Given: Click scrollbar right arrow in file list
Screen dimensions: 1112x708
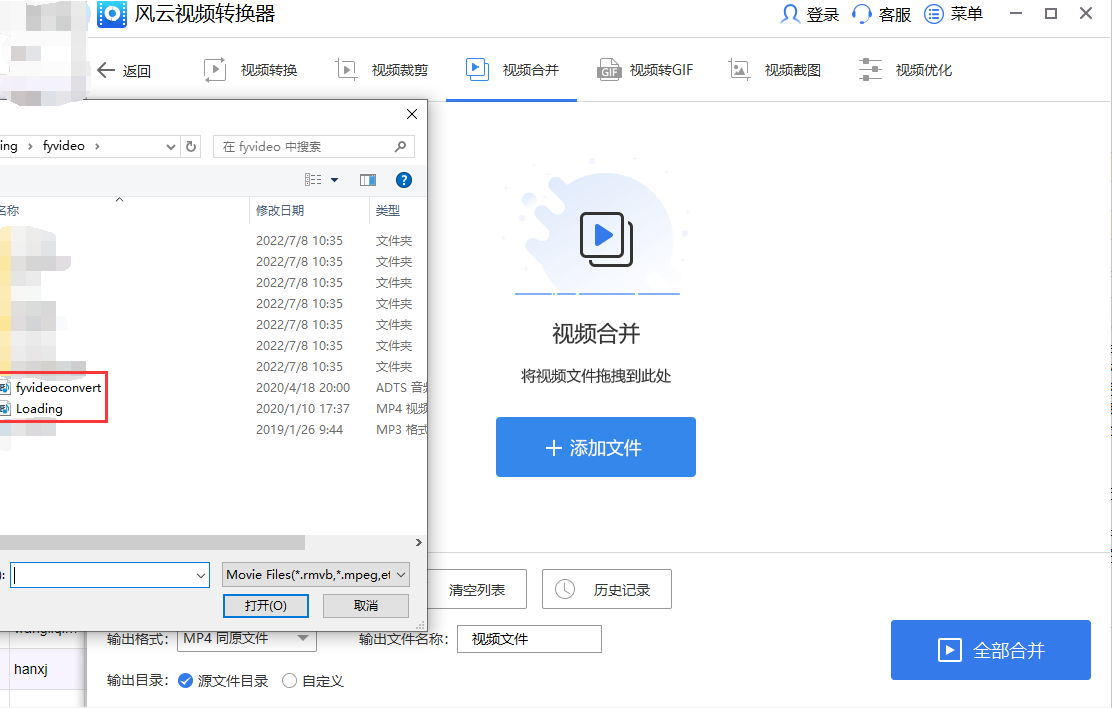Looking at the screenshot, I should (x=418, y=542).
